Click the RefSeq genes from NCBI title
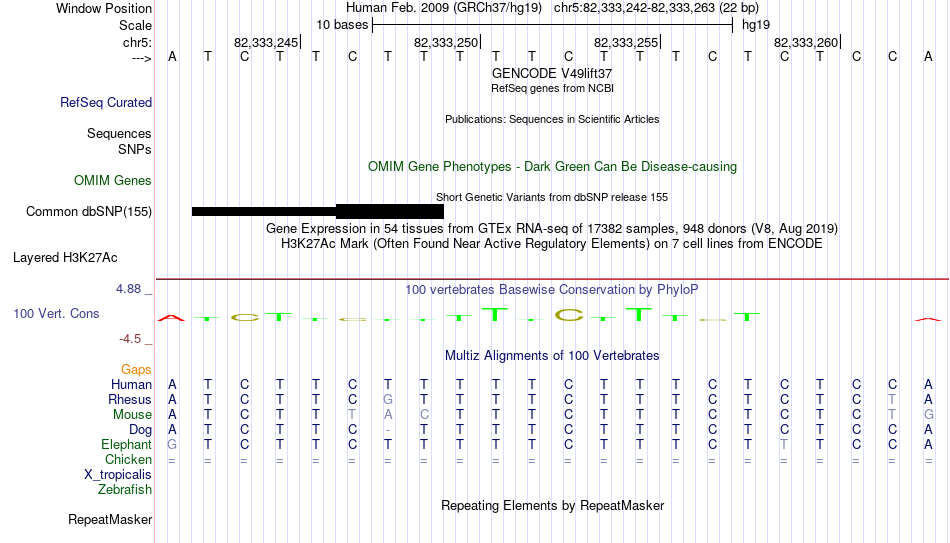The height and width of the screenshot is (543, 950). coord(552,88)
